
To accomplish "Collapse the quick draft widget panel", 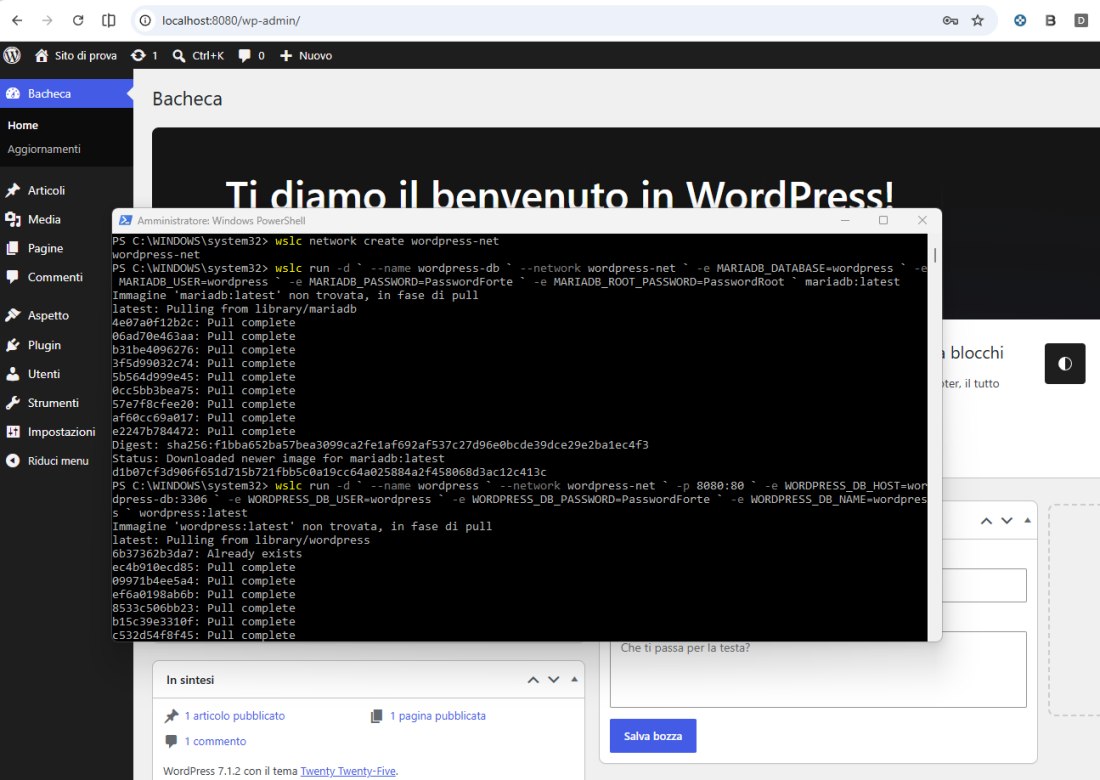I will [1027, 520].
